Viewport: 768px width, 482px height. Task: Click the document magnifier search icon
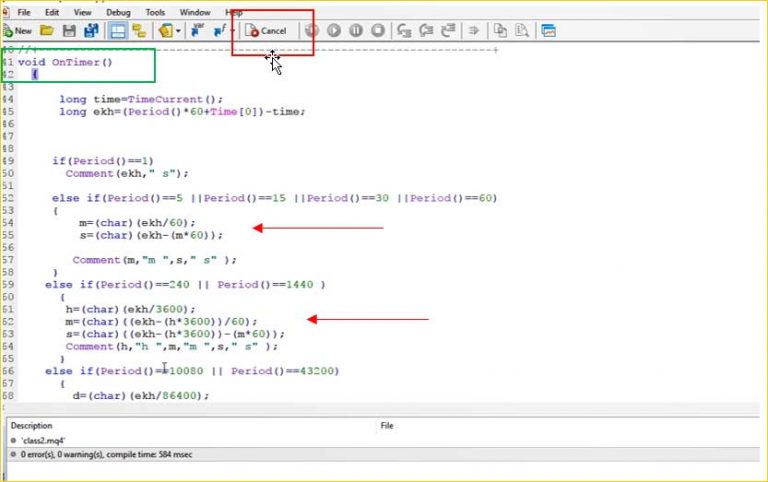pyautogui.click(x=522, y=31)
